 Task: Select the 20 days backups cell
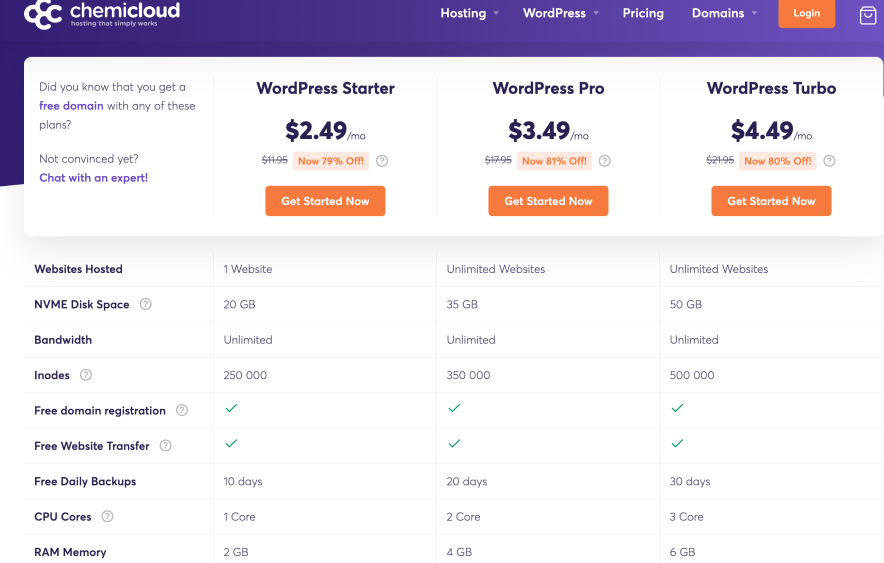467,481
